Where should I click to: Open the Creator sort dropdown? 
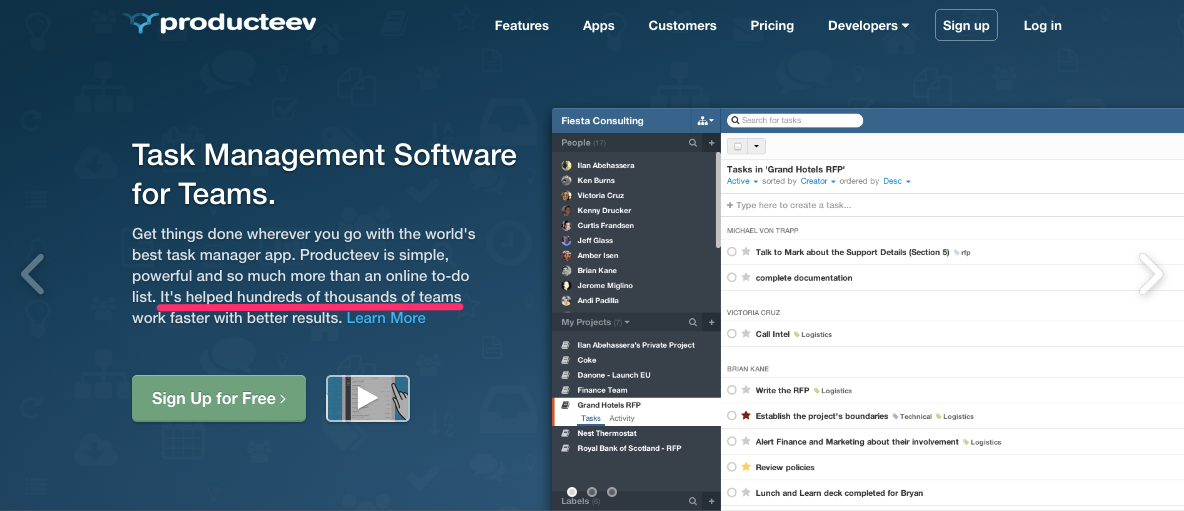819,181
